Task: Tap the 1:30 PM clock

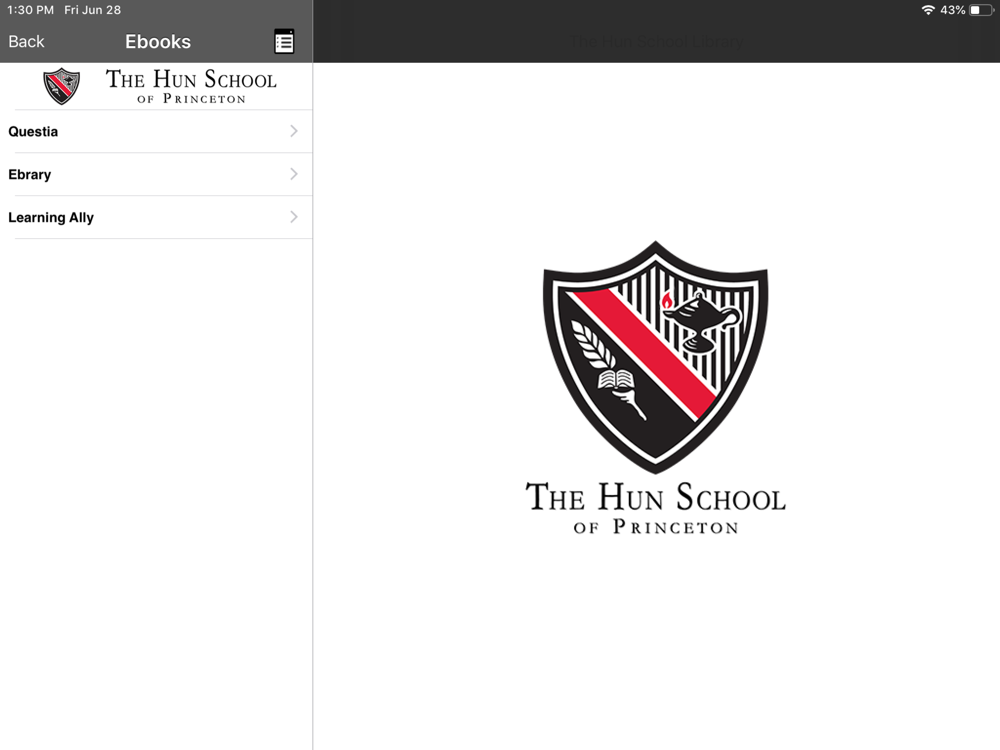Action: click(30, 10)
